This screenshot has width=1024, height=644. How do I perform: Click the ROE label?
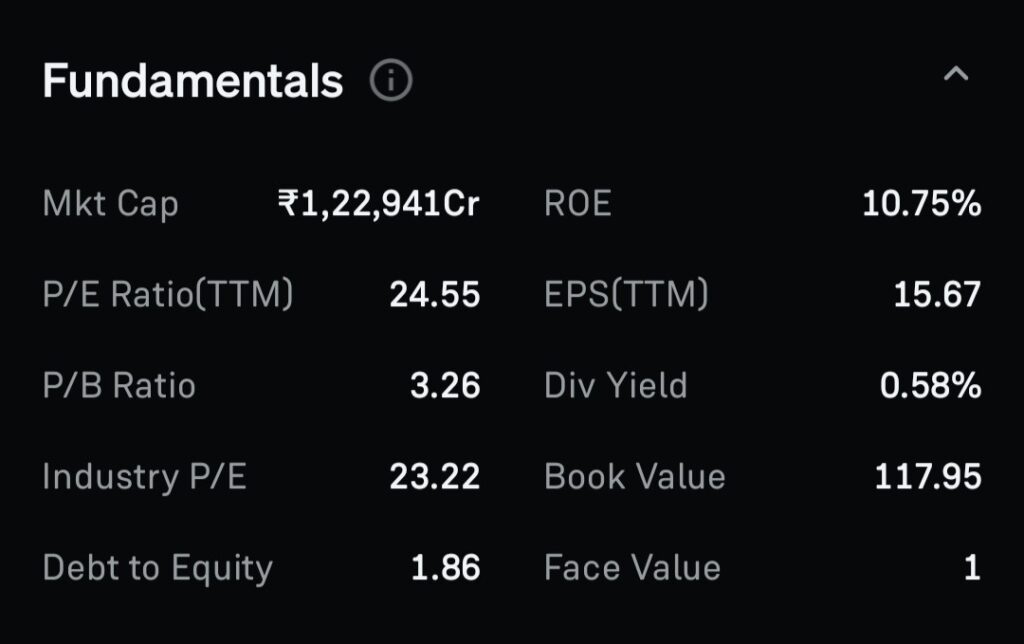pos(577,204)
